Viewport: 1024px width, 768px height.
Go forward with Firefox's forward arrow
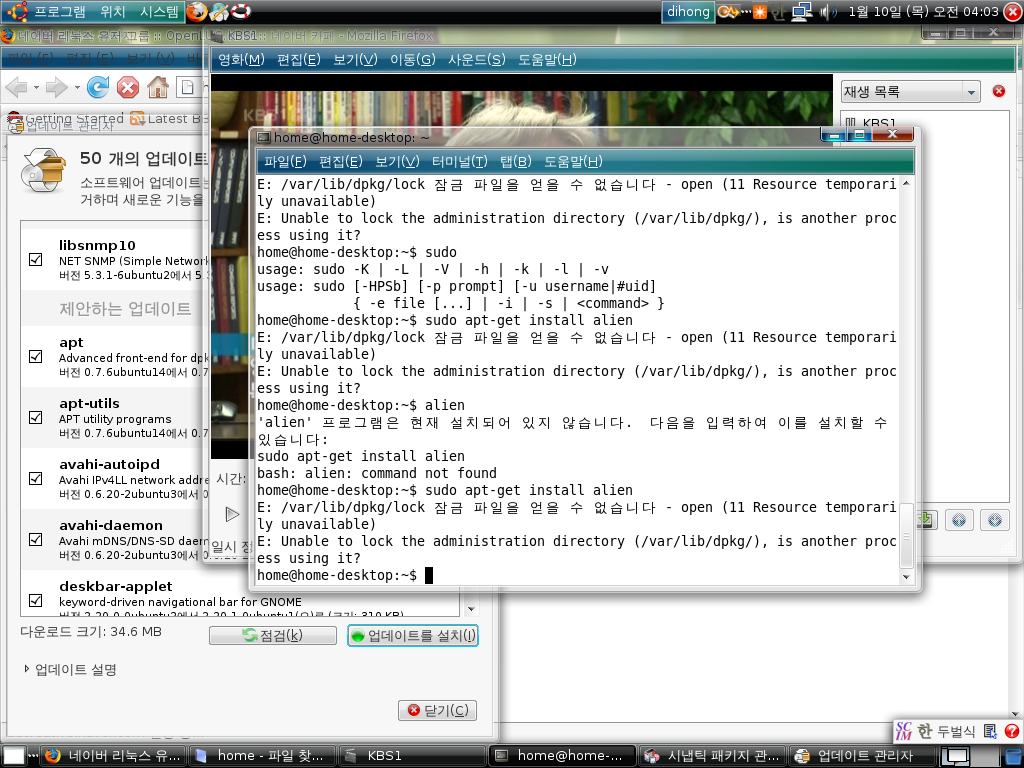coord(57,86)
